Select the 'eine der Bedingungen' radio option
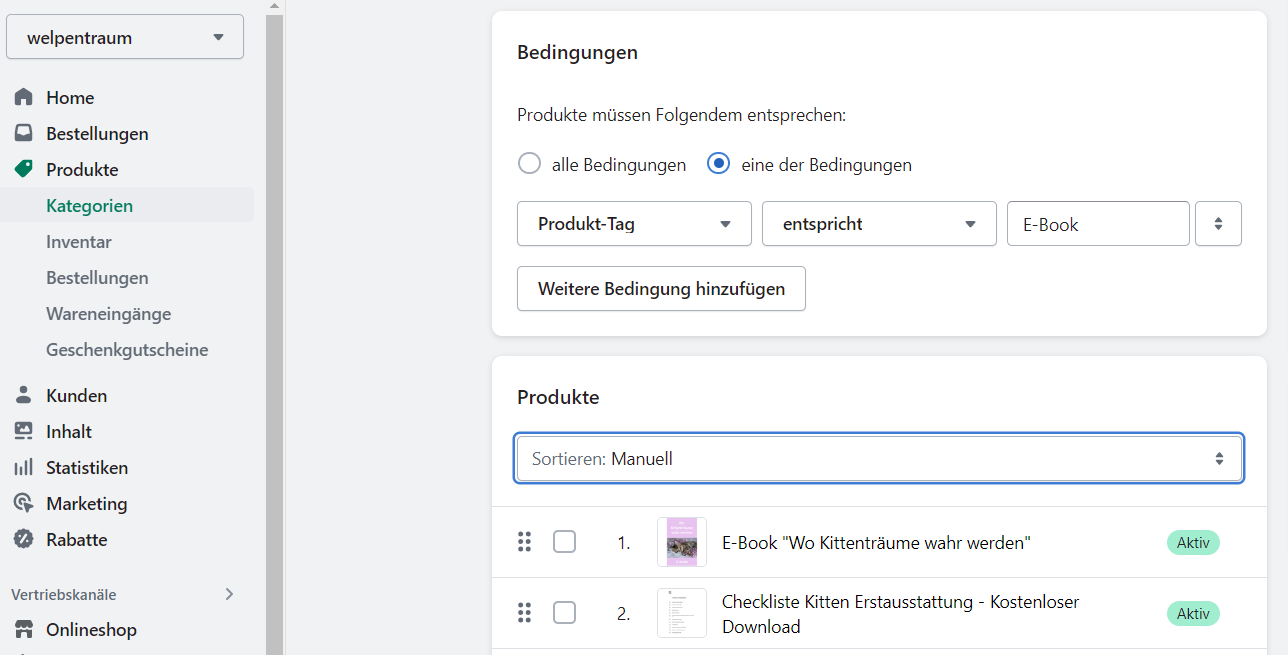This screenshot has height=655, width=1288. [718, 164]
